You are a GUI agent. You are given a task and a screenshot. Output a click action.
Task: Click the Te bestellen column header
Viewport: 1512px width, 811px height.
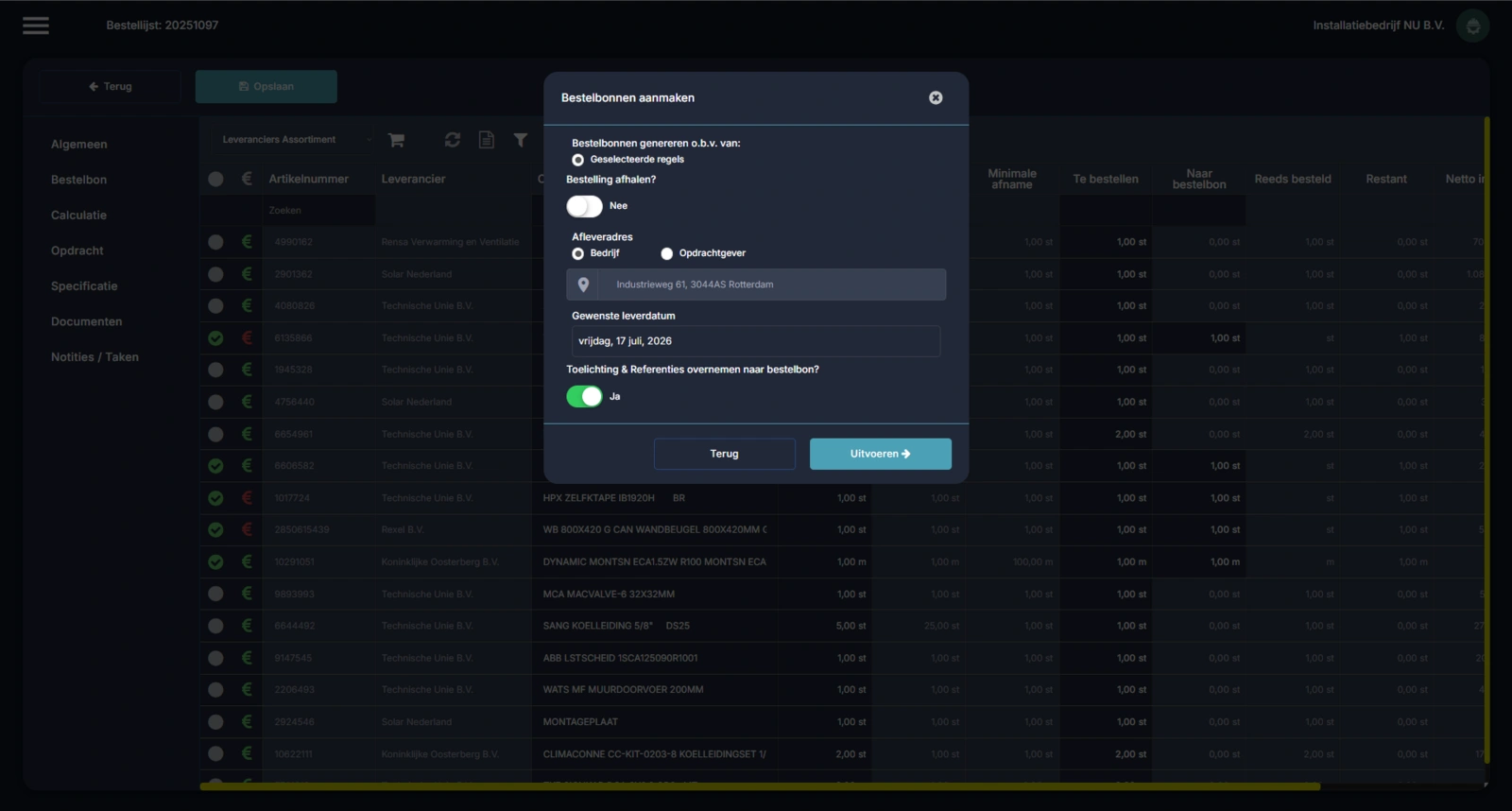tap(1106, 179)
